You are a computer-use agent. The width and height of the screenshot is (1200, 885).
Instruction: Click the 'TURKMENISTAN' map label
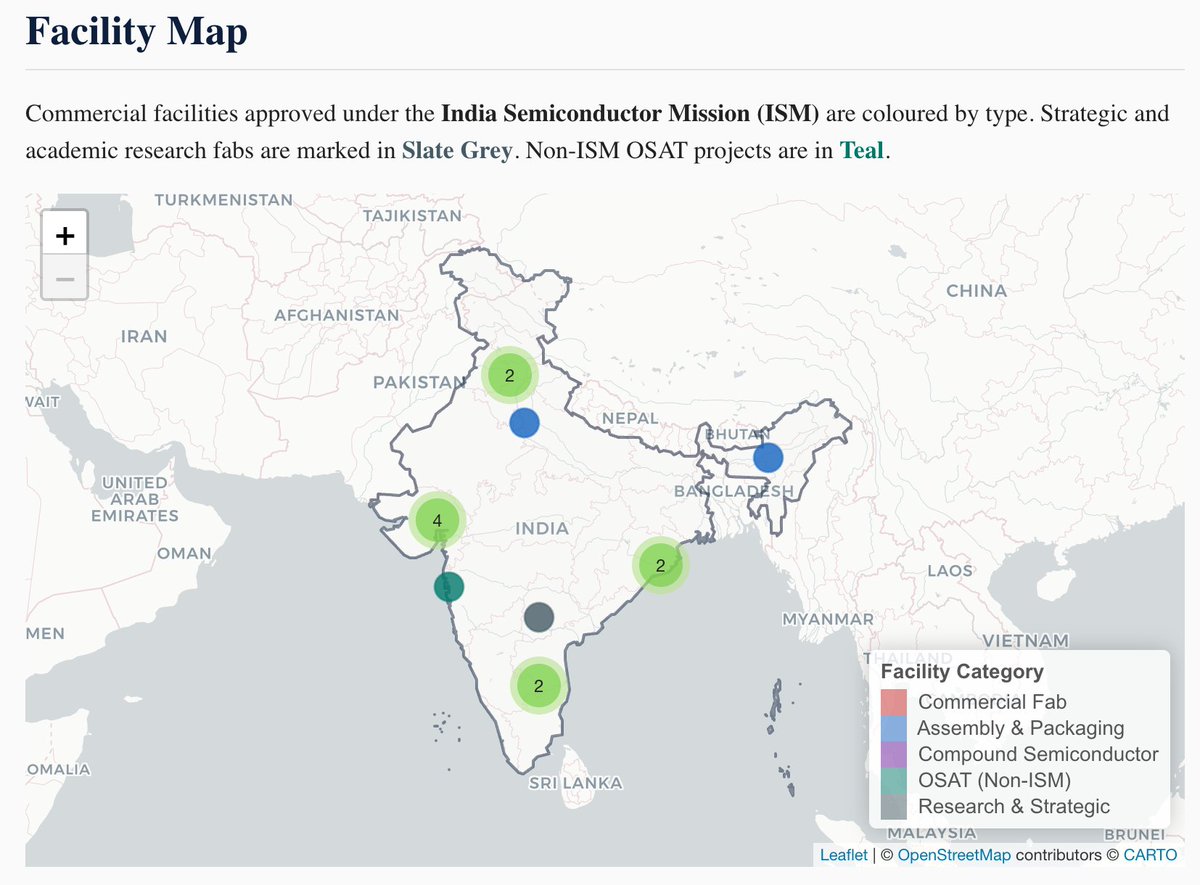pos(224,200)
